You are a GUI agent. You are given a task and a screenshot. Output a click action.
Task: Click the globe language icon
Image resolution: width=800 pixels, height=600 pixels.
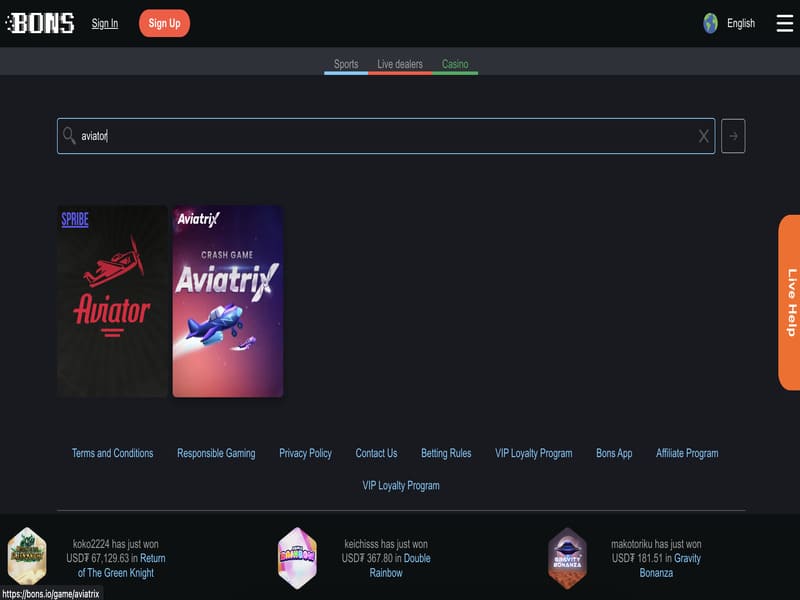pos(710,23)
